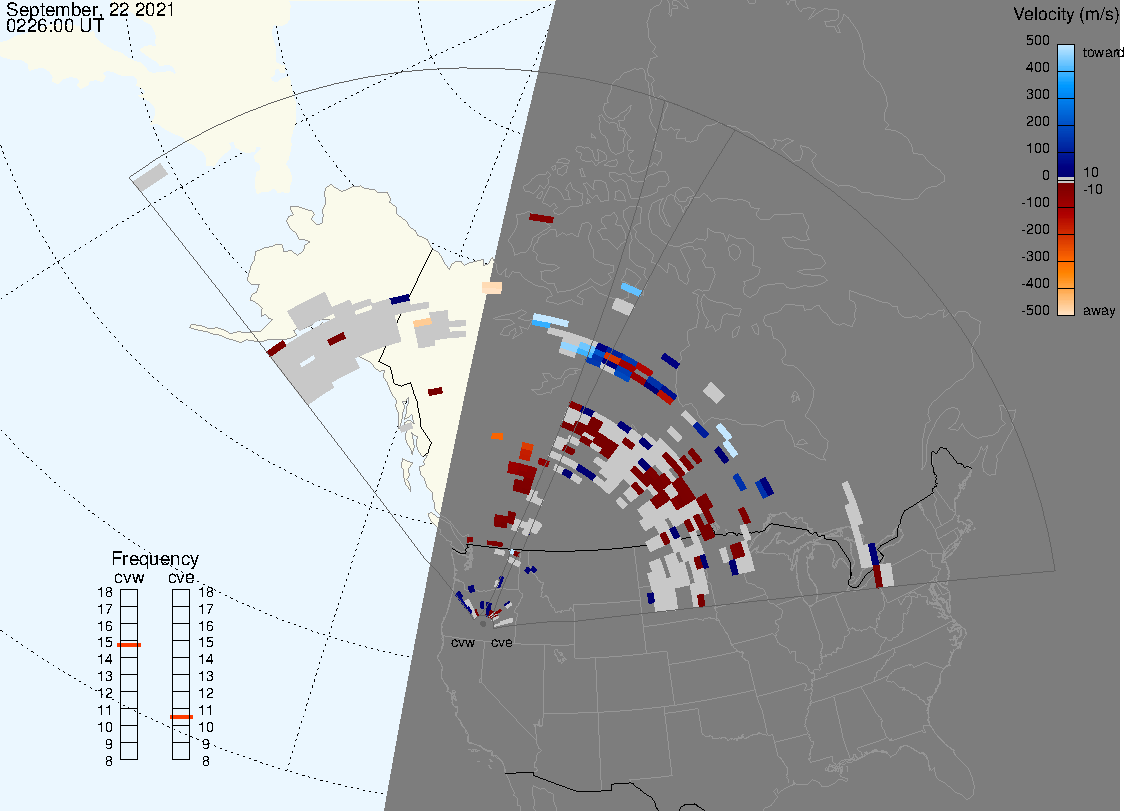The height and width of the screenshot is (811, 1124).
Task: Click the "12" label left of the cvw bar
Action: click(x=105, y=693)
